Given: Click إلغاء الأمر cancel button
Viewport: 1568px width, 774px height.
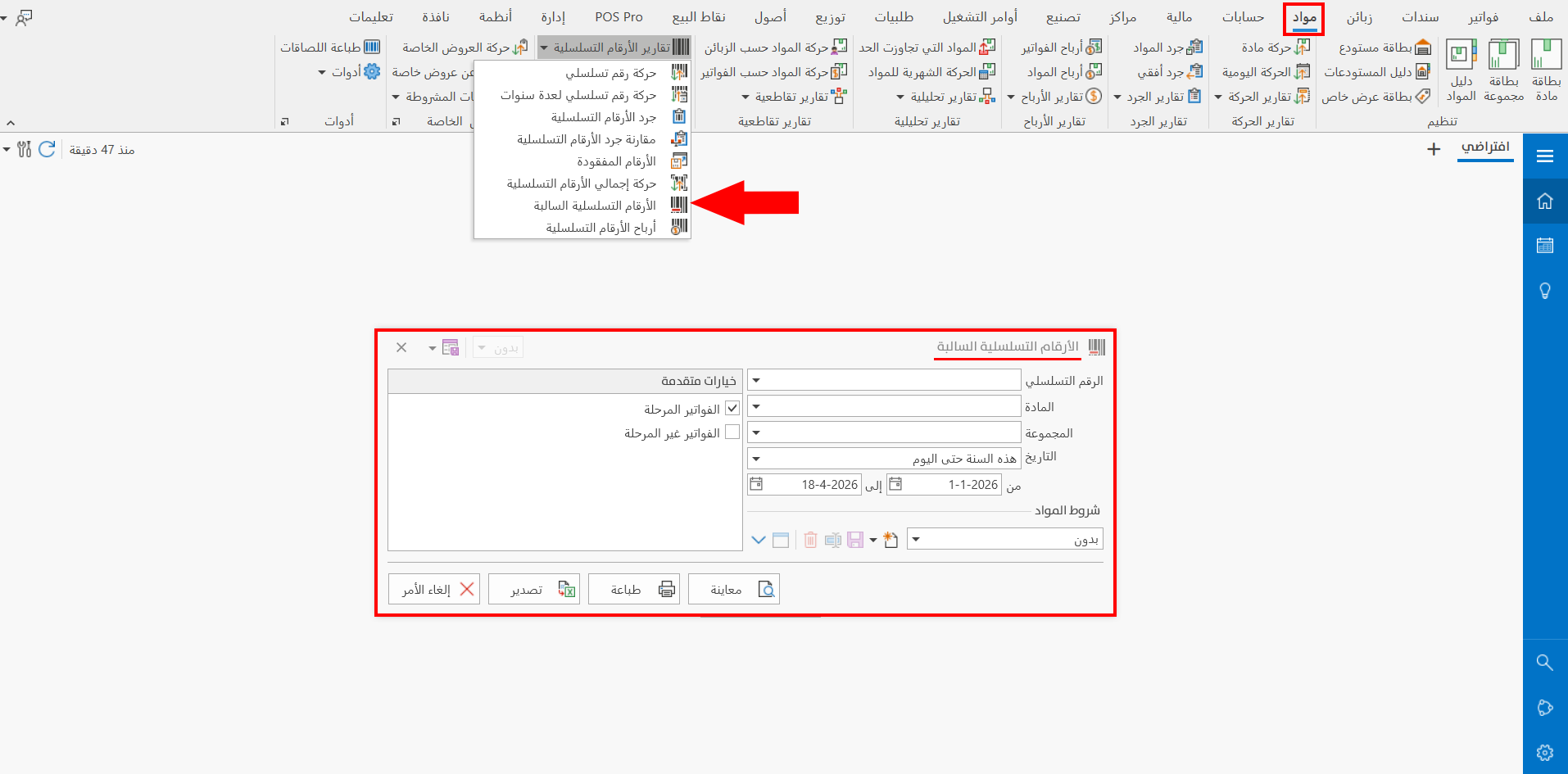Looking at the screenshot, I should [434, 589].
